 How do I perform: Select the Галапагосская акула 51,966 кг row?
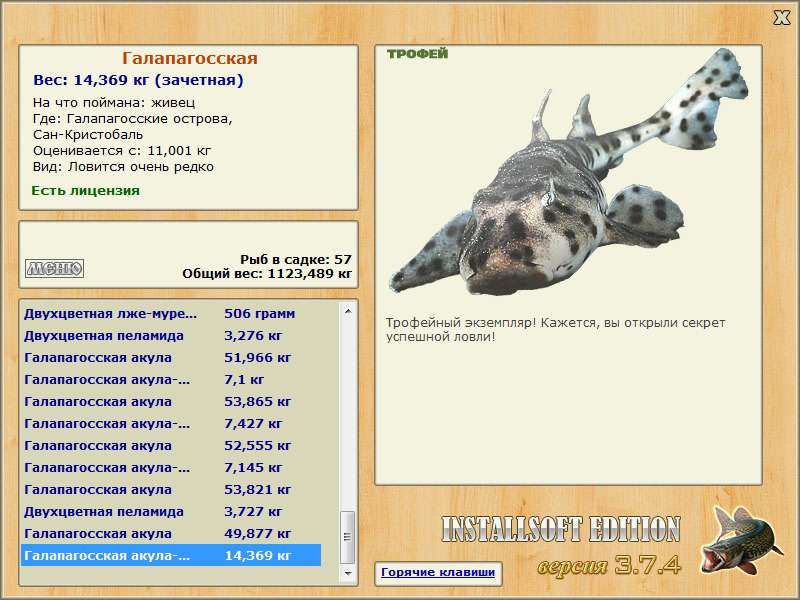tap(171, 358)
